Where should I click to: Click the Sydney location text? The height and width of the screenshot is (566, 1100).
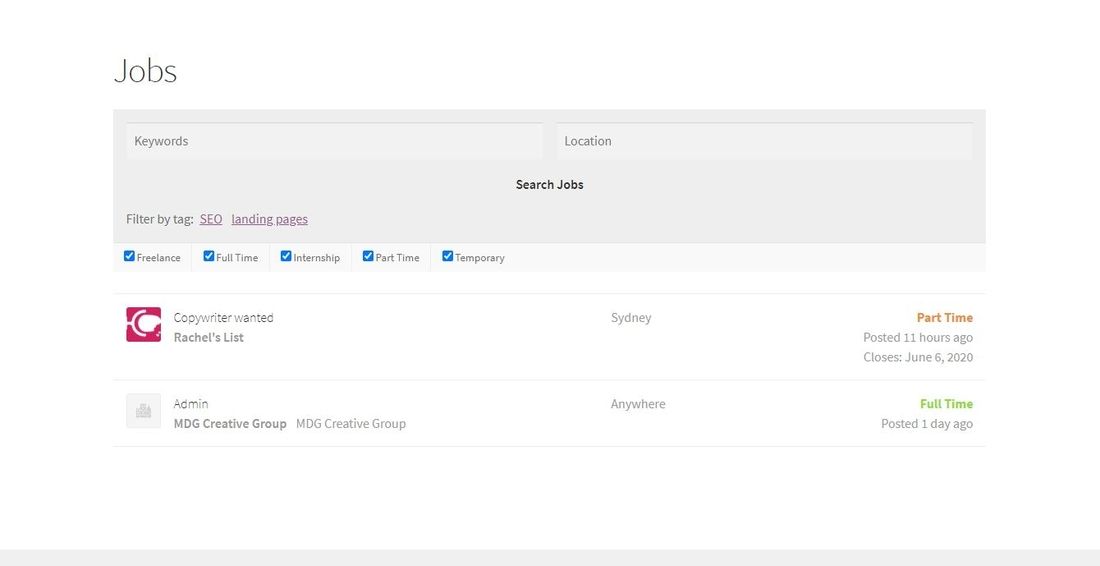pos(630,318)
